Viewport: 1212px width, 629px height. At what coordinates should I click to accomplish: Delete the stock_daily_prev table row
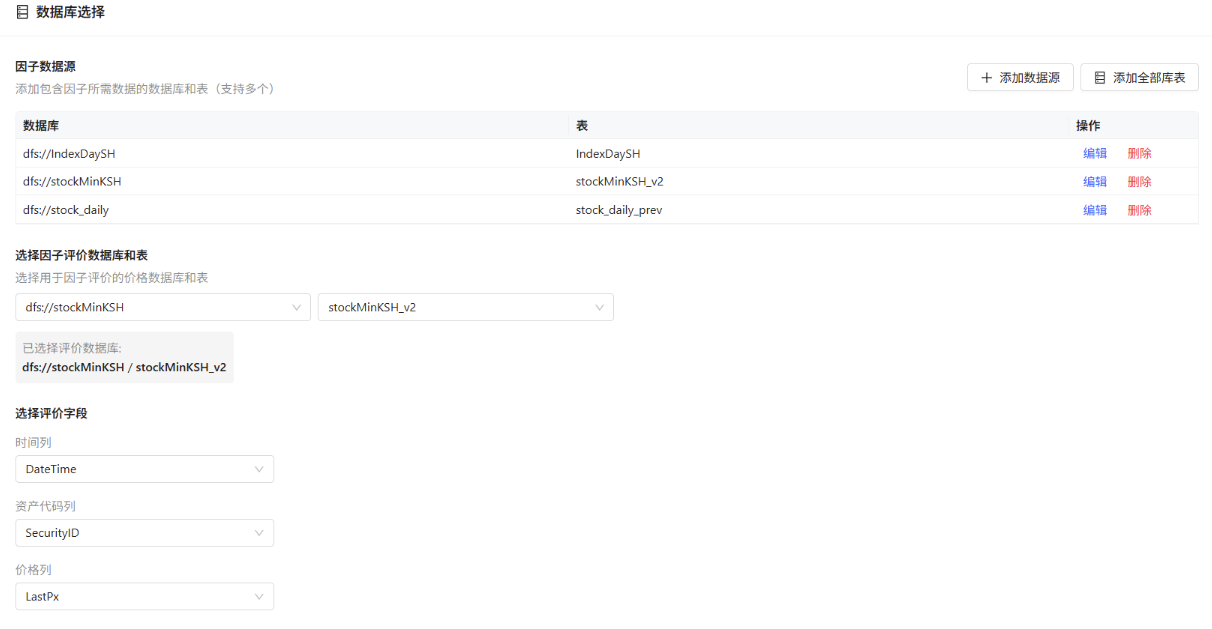pos(1139,210)
